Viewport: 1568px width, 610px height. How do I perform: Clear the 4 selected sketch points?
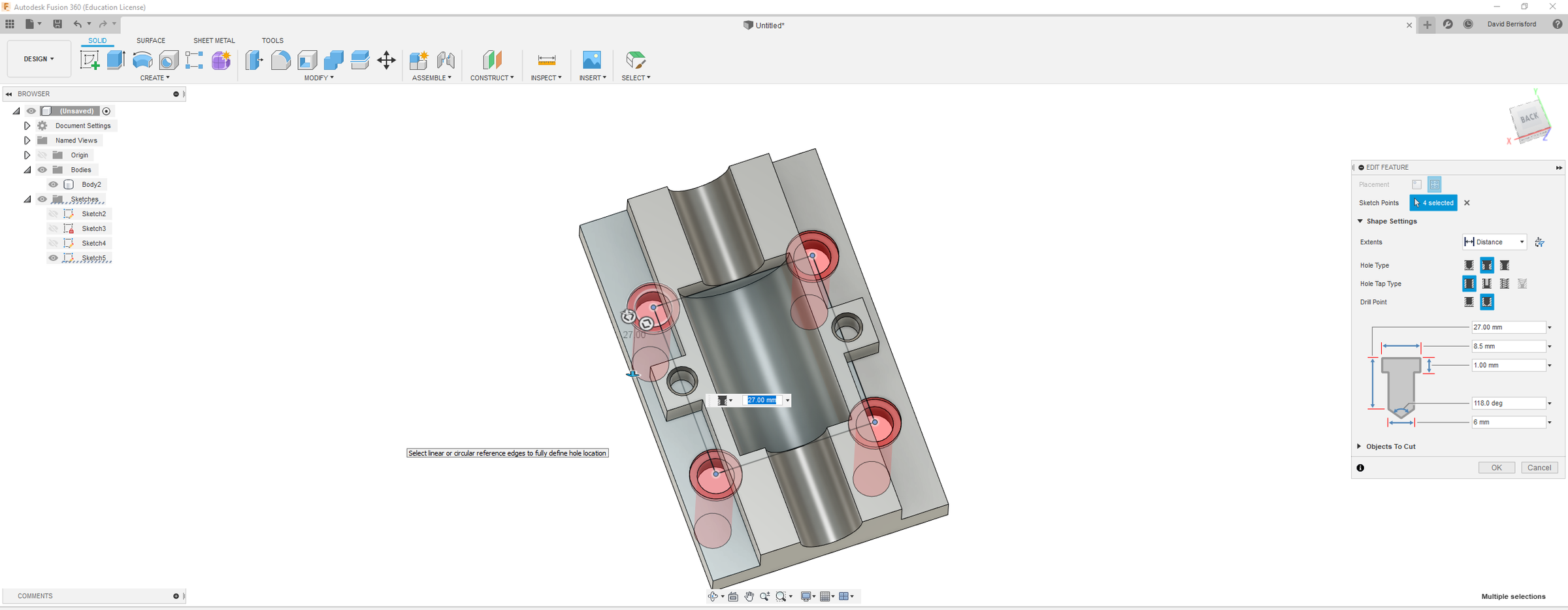pos(1467,203)
